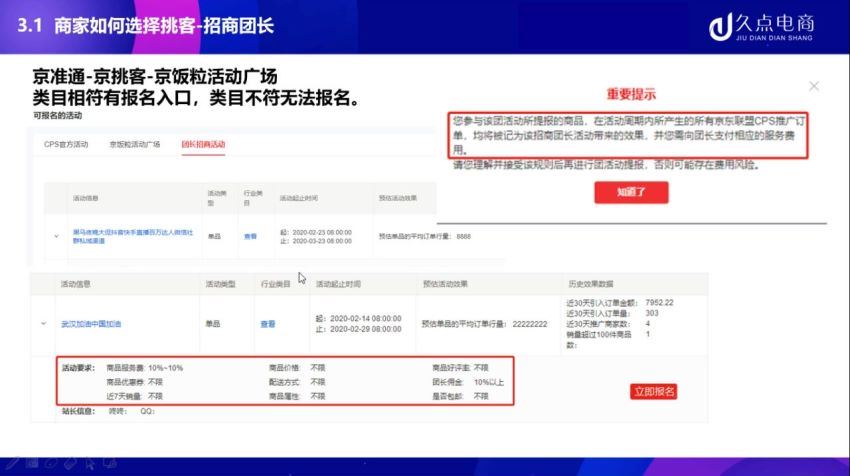Click the 重要提示 dialog title
This screenshot has height=476, width=850.
click(x=631, y=94)
